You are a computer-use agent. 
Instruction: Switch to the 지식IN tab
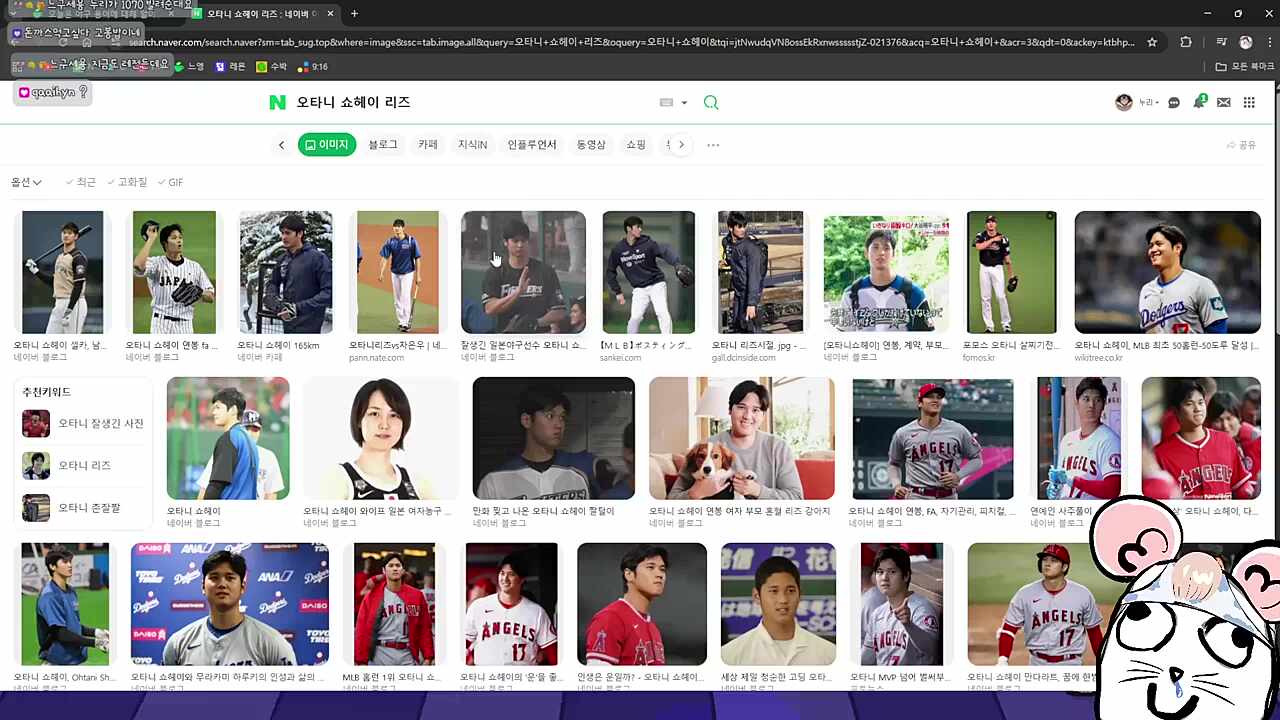pos(472,145)
